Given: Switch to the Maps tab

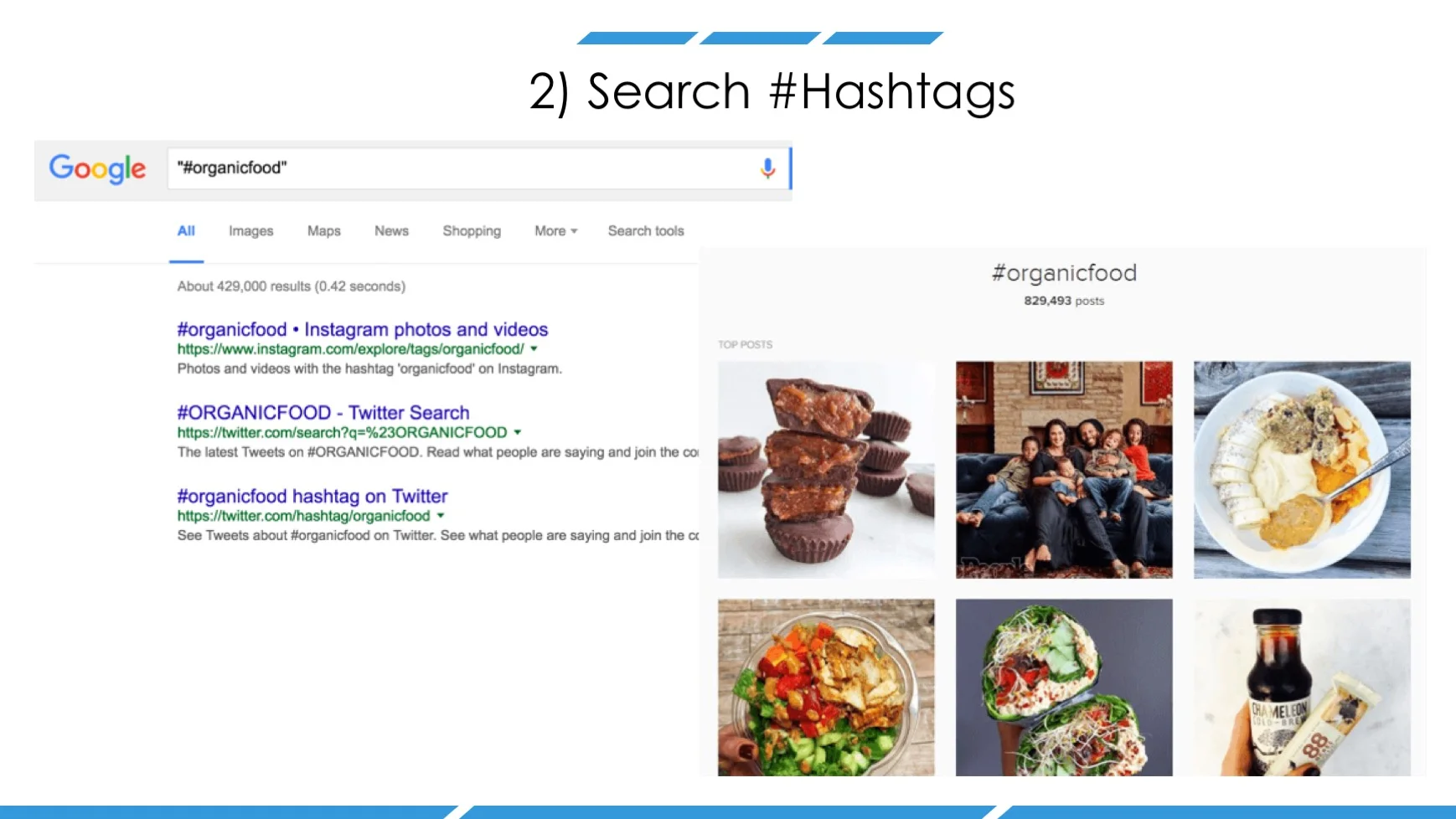Looking at the screenshot, I should coord(324,231).
